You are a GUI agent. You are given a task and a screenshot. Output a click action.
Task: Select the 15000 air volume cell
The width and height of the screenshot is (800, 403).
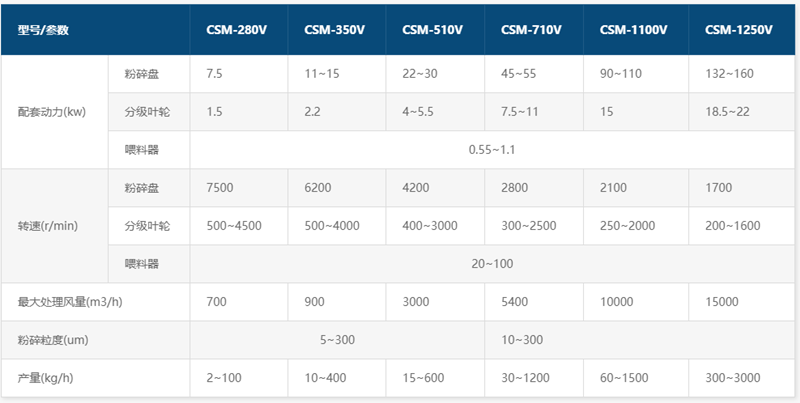click(721, 301)
